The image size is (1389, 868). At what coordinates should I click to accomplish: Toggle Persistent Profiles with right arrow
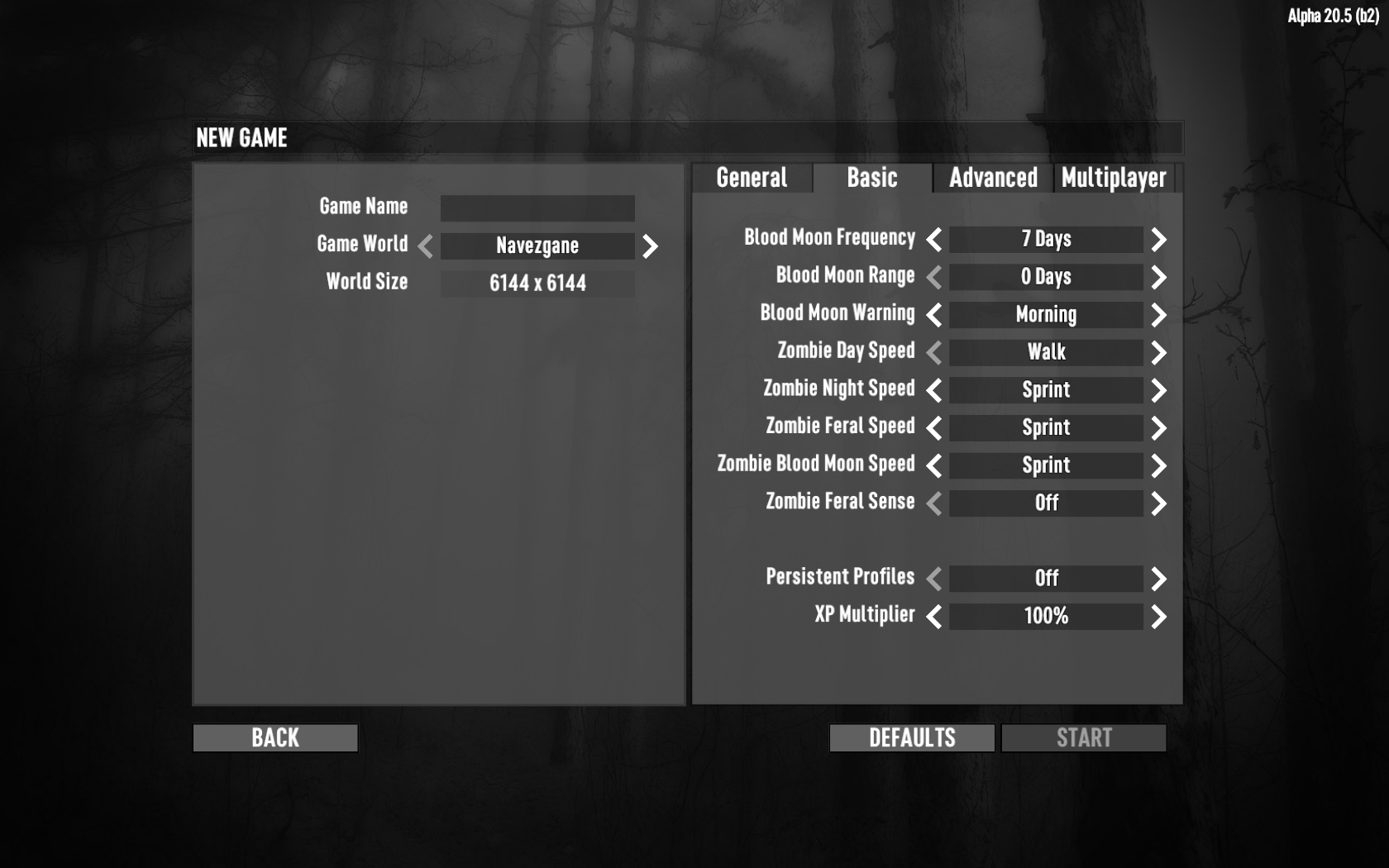coord(1159,579)
